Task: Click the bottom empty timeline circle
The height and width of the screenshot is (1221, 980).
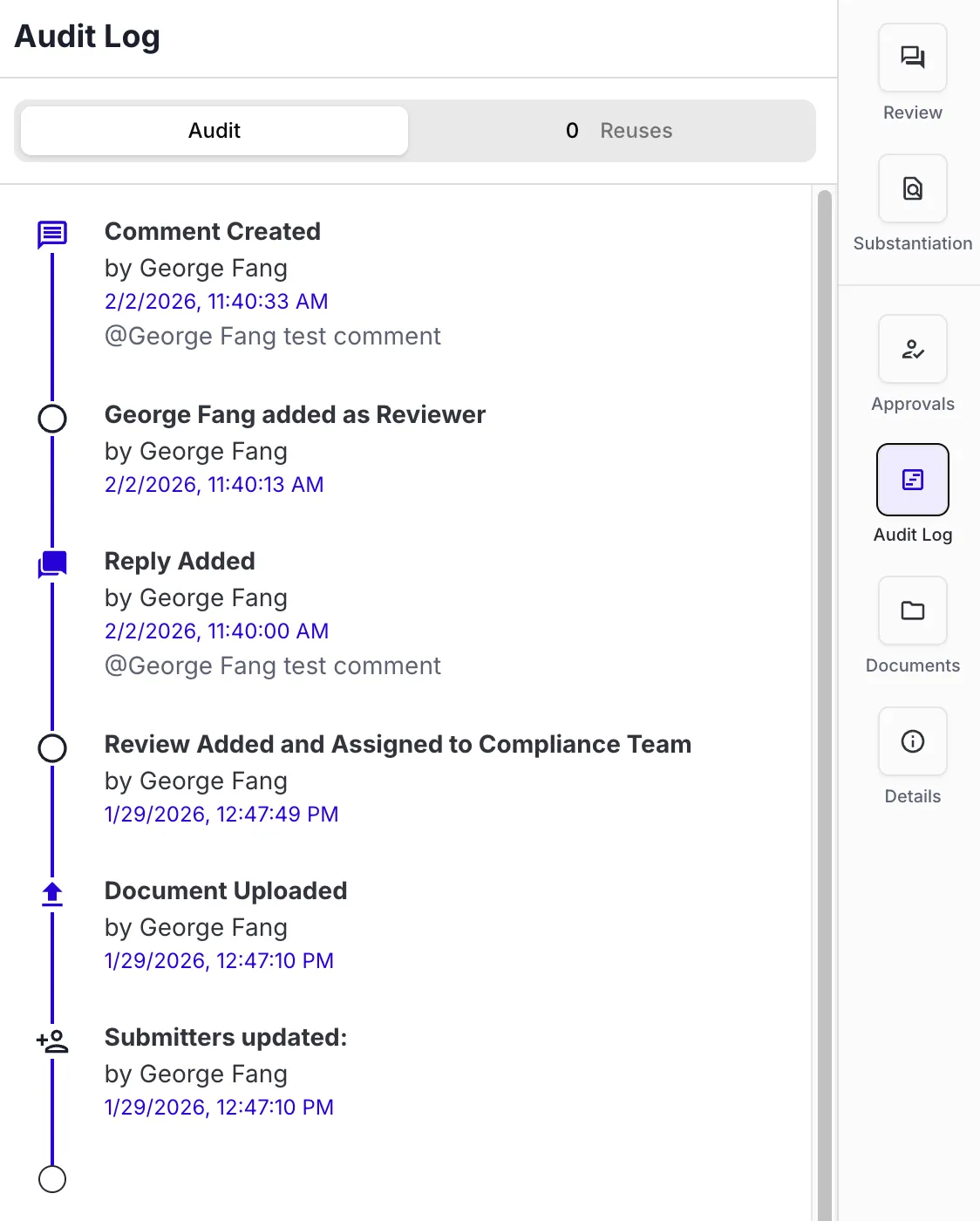Action: click(52, 1179)
